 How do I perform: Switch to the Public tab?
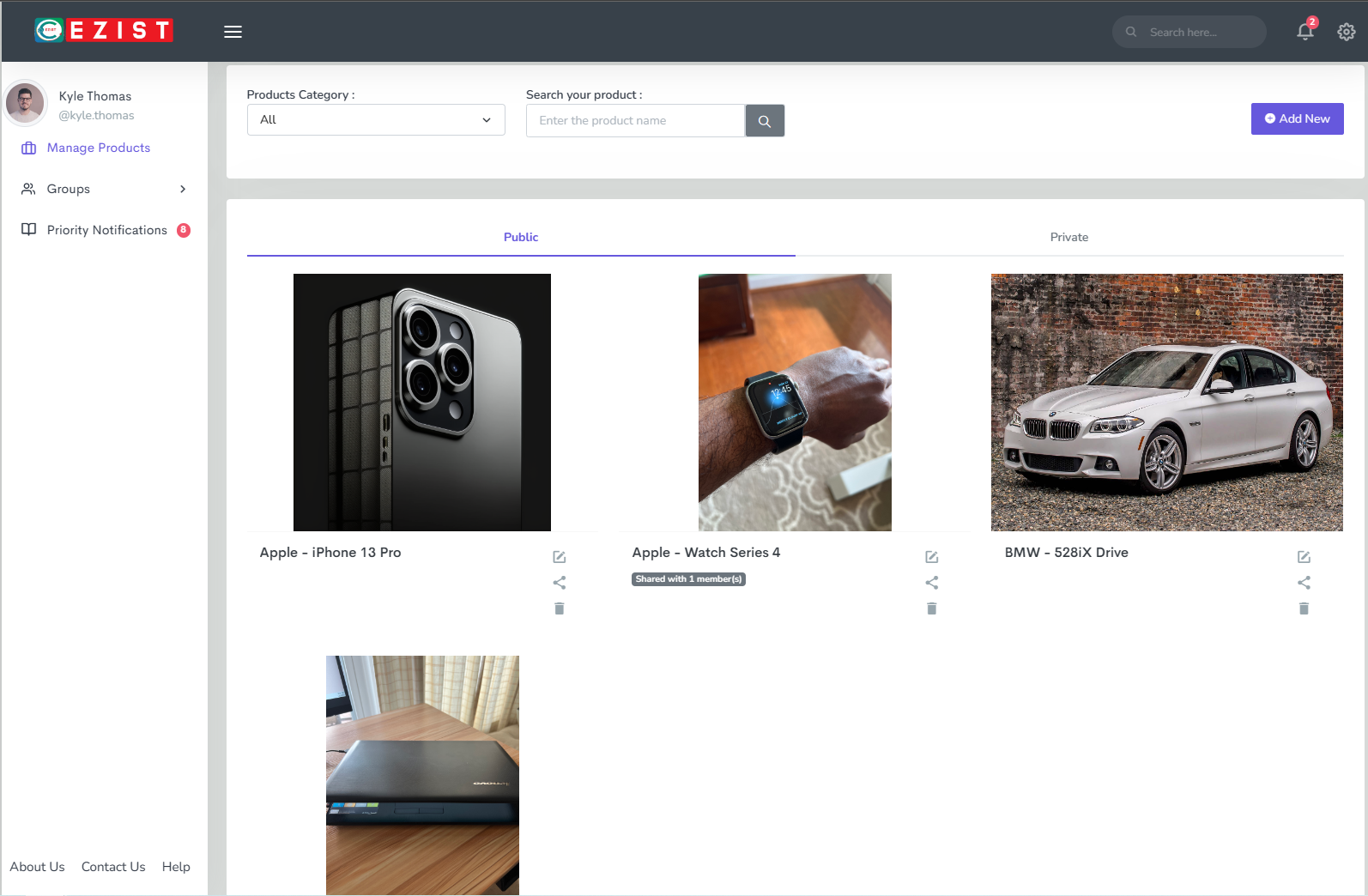click(521, 237)
